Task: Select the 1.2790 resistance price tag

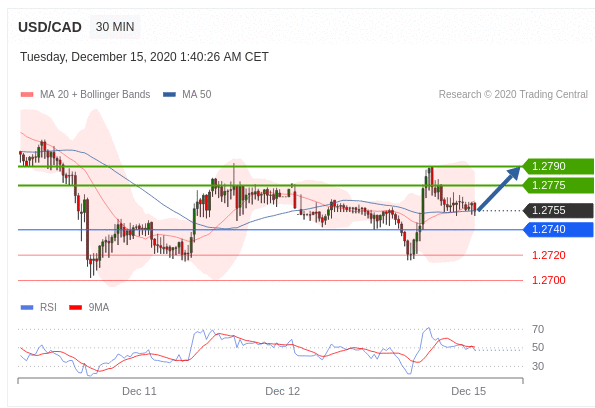Action: [x=558, y=166]
